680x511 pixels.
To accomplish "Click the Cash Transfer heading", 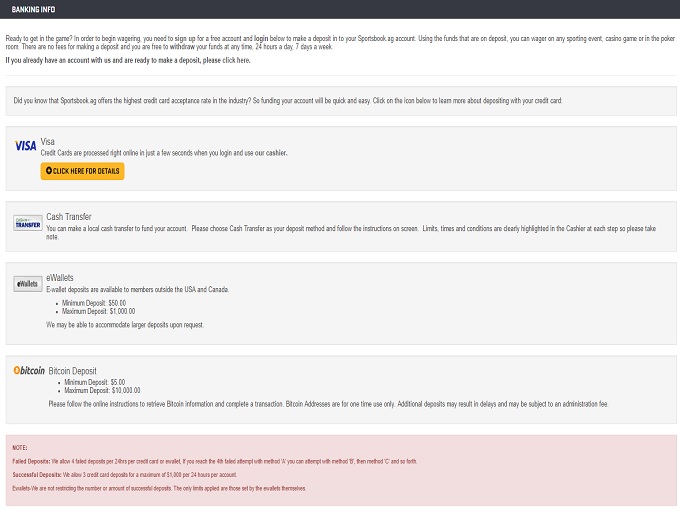I will point(68,216).
